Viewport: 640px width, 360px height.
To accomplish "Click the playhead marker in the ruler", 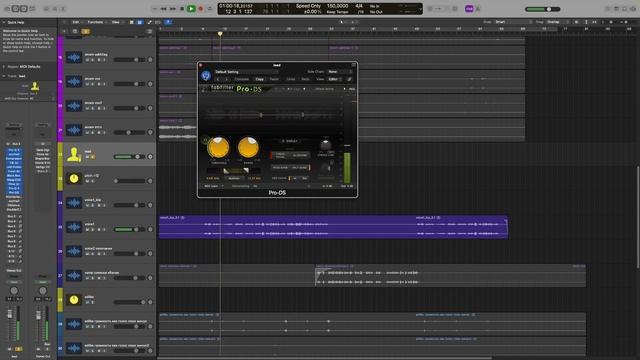I will click(220, 34).
